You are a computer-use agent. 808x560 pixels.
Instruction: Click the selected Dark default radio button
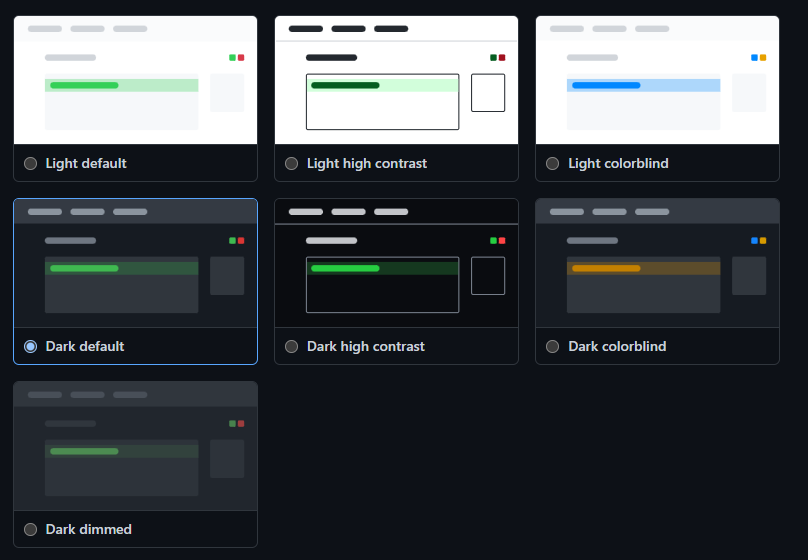[x=30, y=346]
